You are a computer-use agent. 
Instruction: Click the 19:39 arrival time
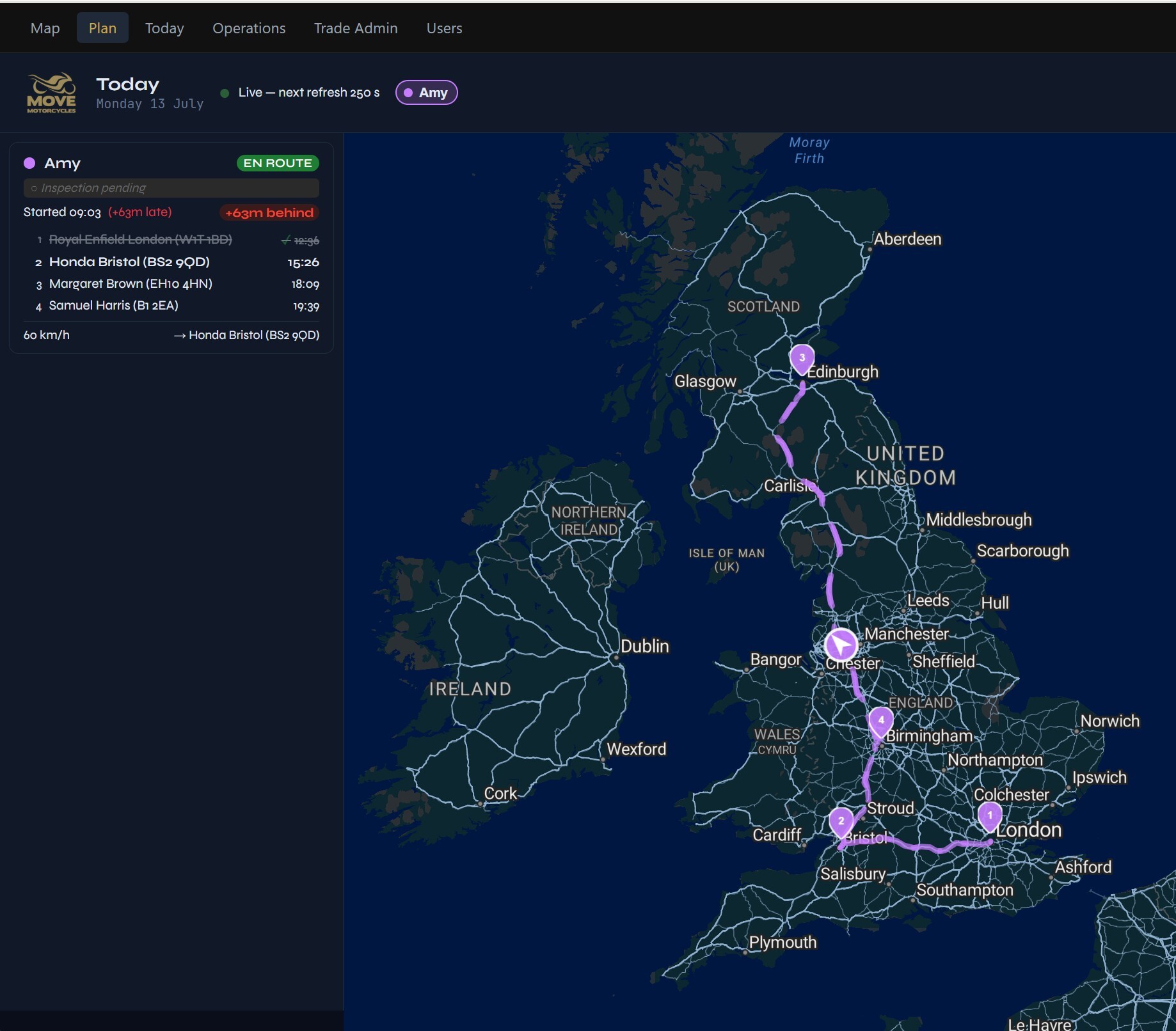tap(306, 306)
